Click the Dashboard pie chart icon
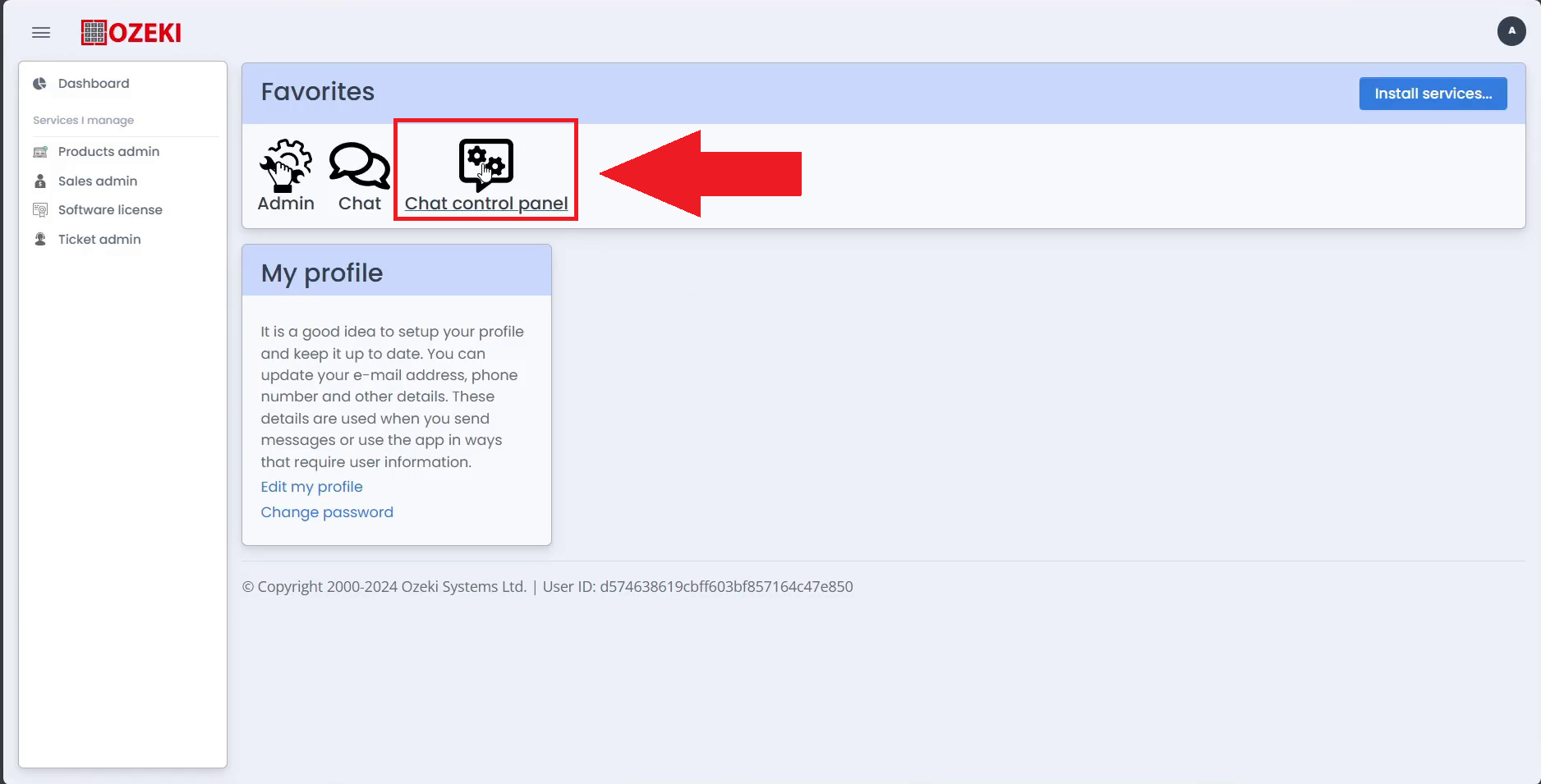The width and height of the screenshot is (1541, 784). [39, 84]
